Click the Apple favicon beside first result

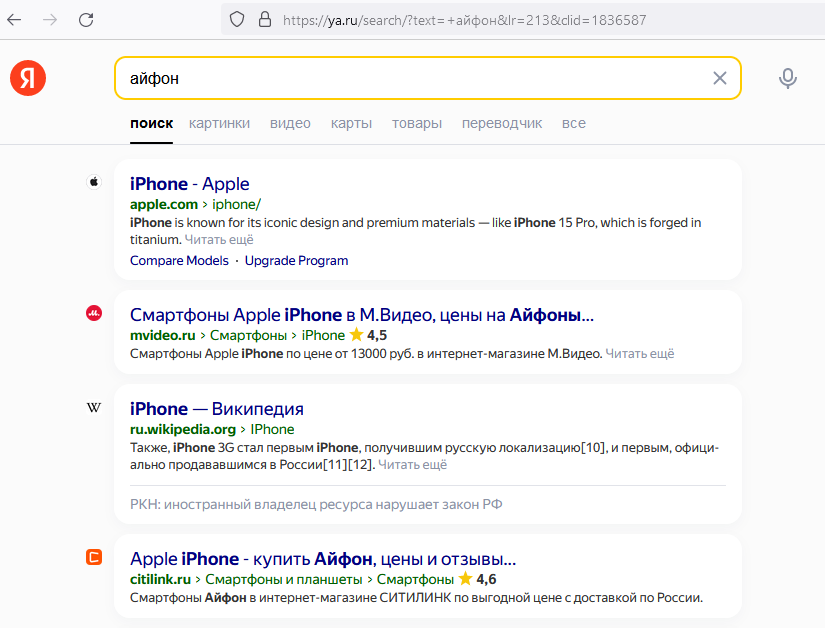[94, 182]
